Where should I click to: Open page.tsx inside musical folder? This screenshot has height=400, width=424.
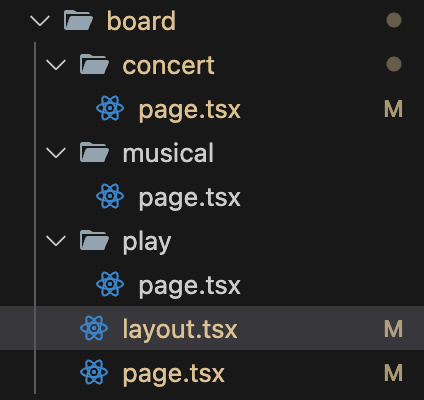click(189, 198)
